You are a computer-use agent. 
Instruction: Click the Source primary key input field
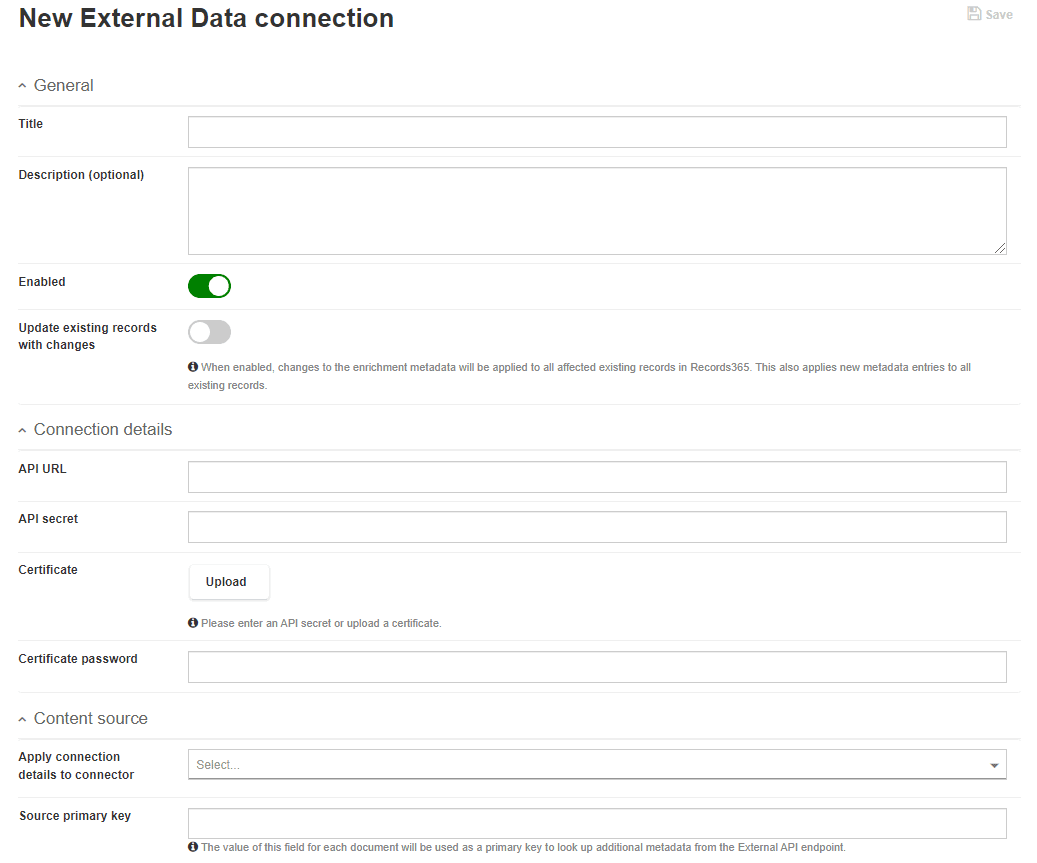click(x=597, y=823)
